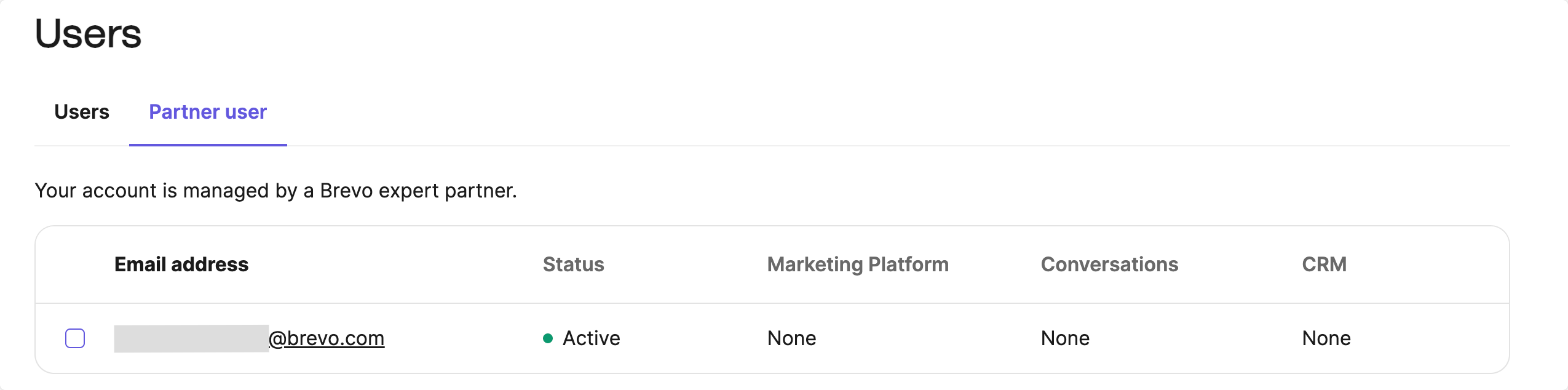This screenshot has width=1568, height=390.
Task: Click the Brevo expert partner message
Action: coord(275,191)
